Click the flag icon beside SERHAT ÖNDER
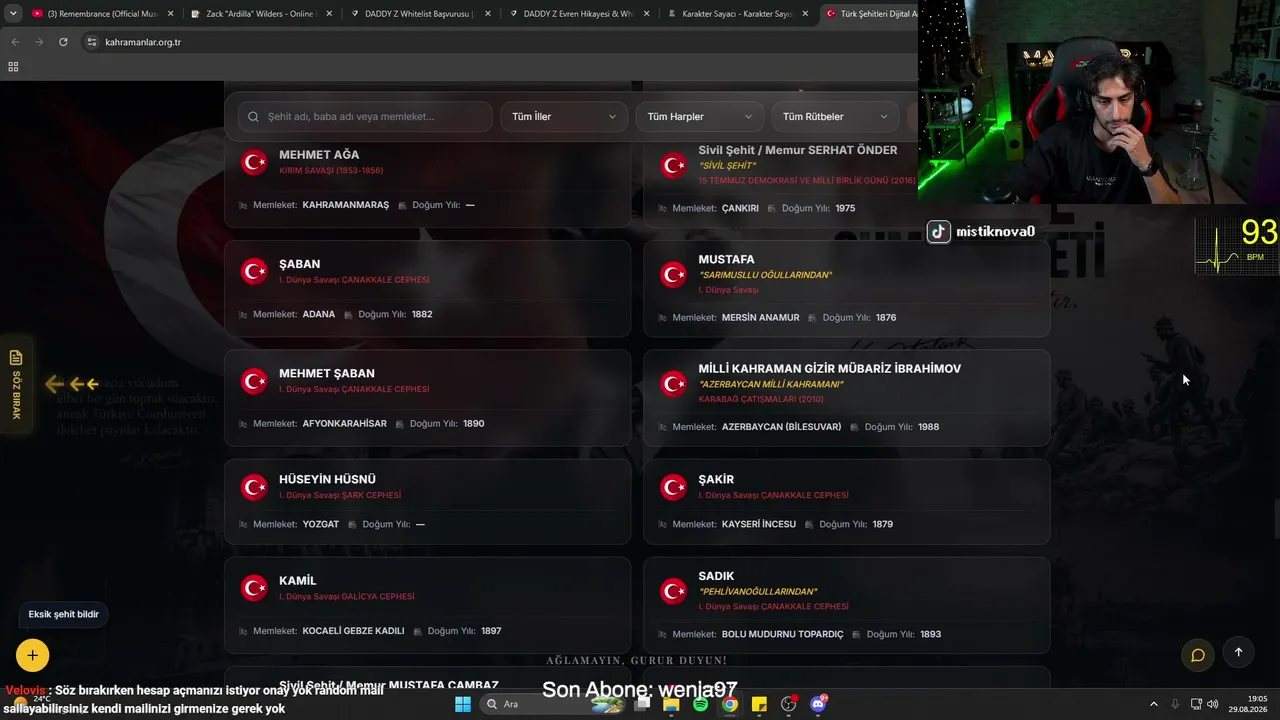The width and height of the screenshot is (1280, 720). click(x=674, y=166)
